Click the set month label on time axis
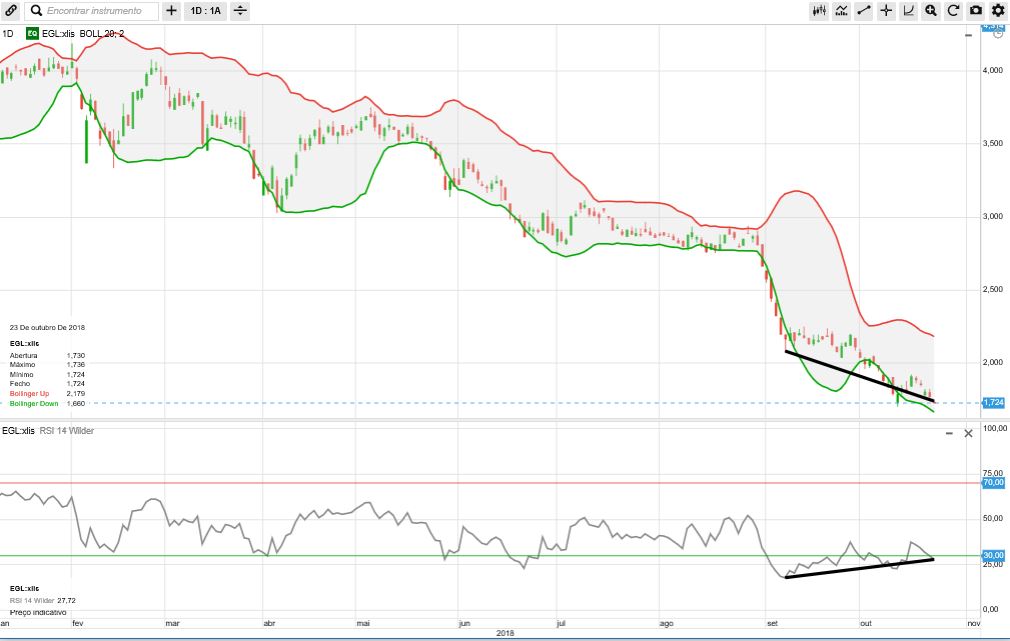Screen dimensions: 1010x641 (772, 624)
